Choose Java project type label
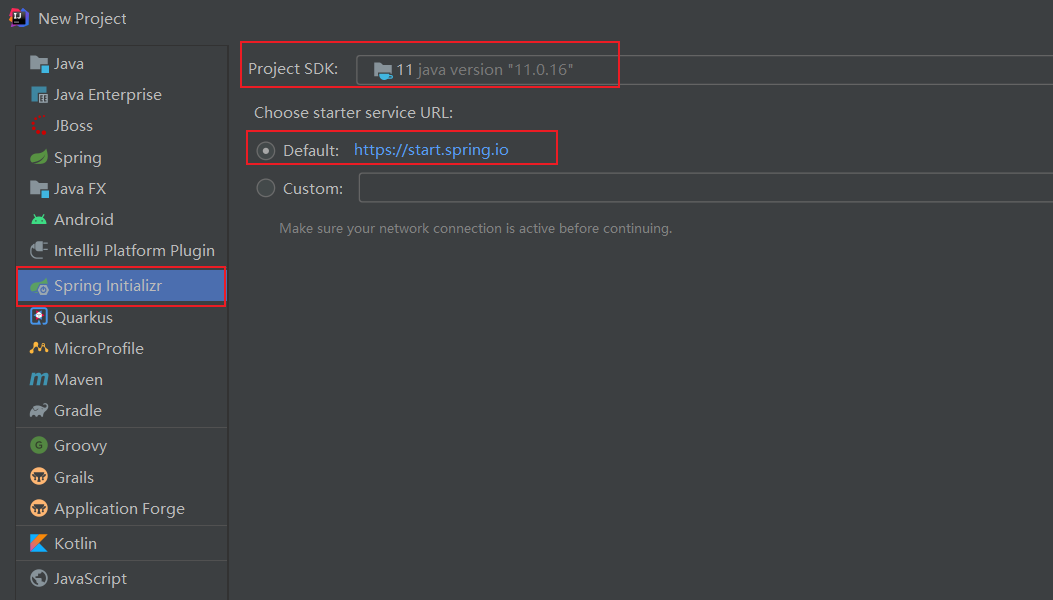The width and height of the screenshot is (1053, 600). pos(68,64)
